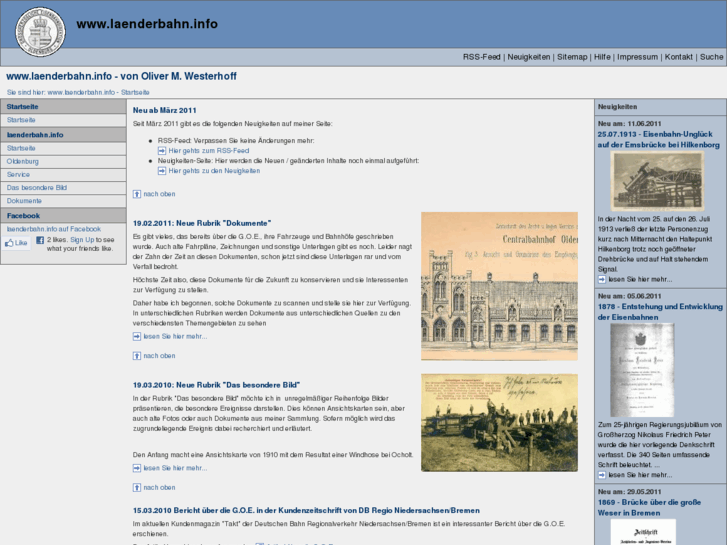Click the Emsbrücke accident photo thumbnail
This screenshot has height=545, width=727.
657,181
